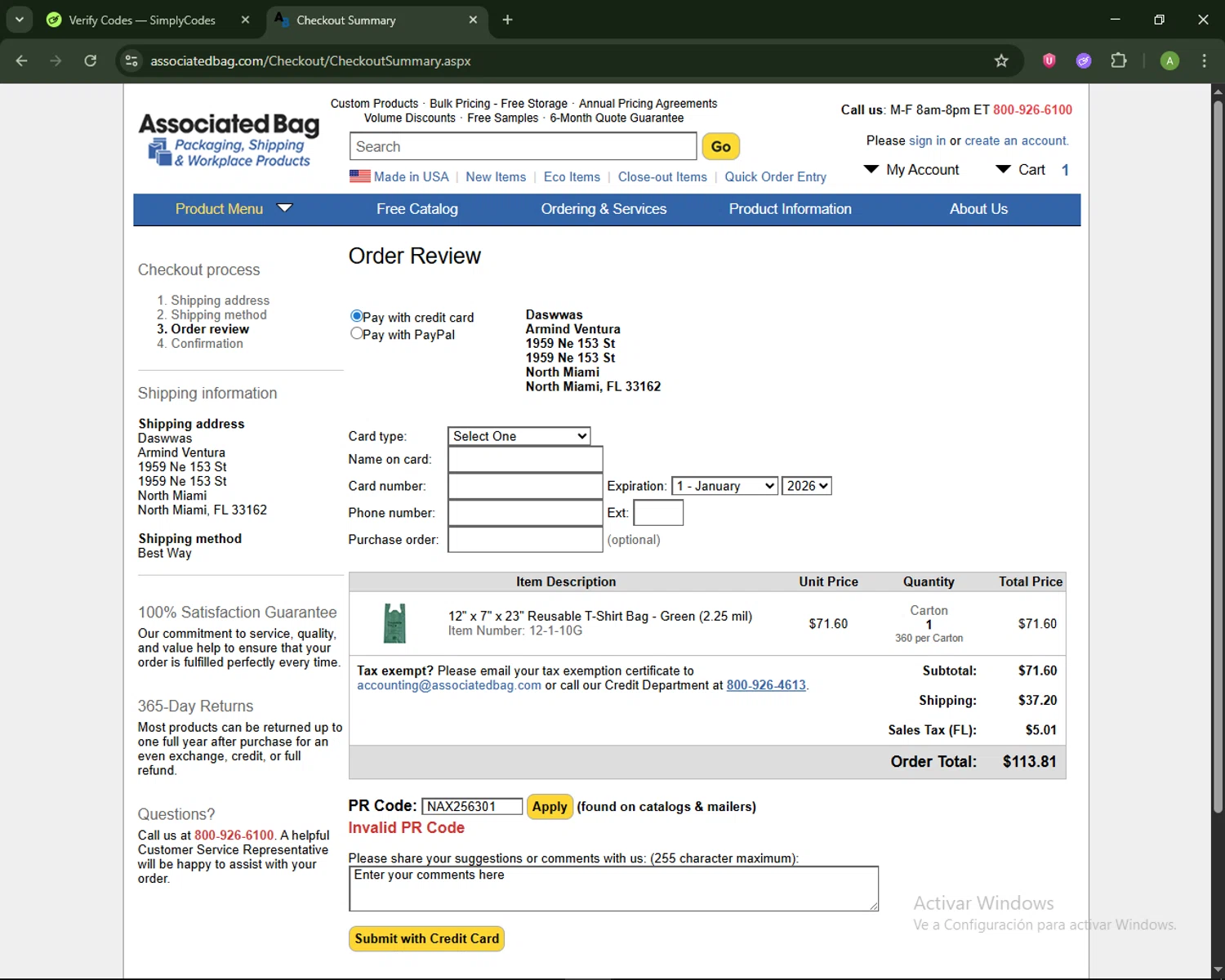
Task: Click Submit with Credit Card
Action: [426, 938]
